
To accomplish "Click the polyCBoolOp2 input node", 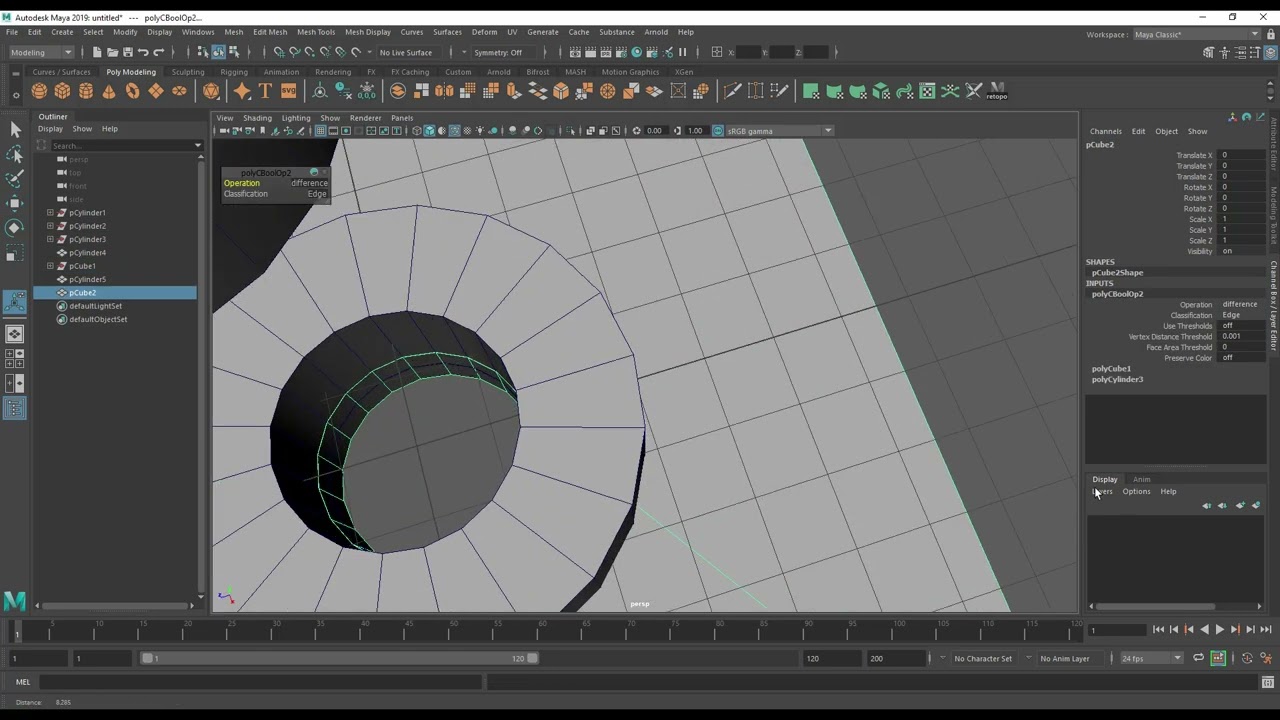I will tap(1117, 294).
